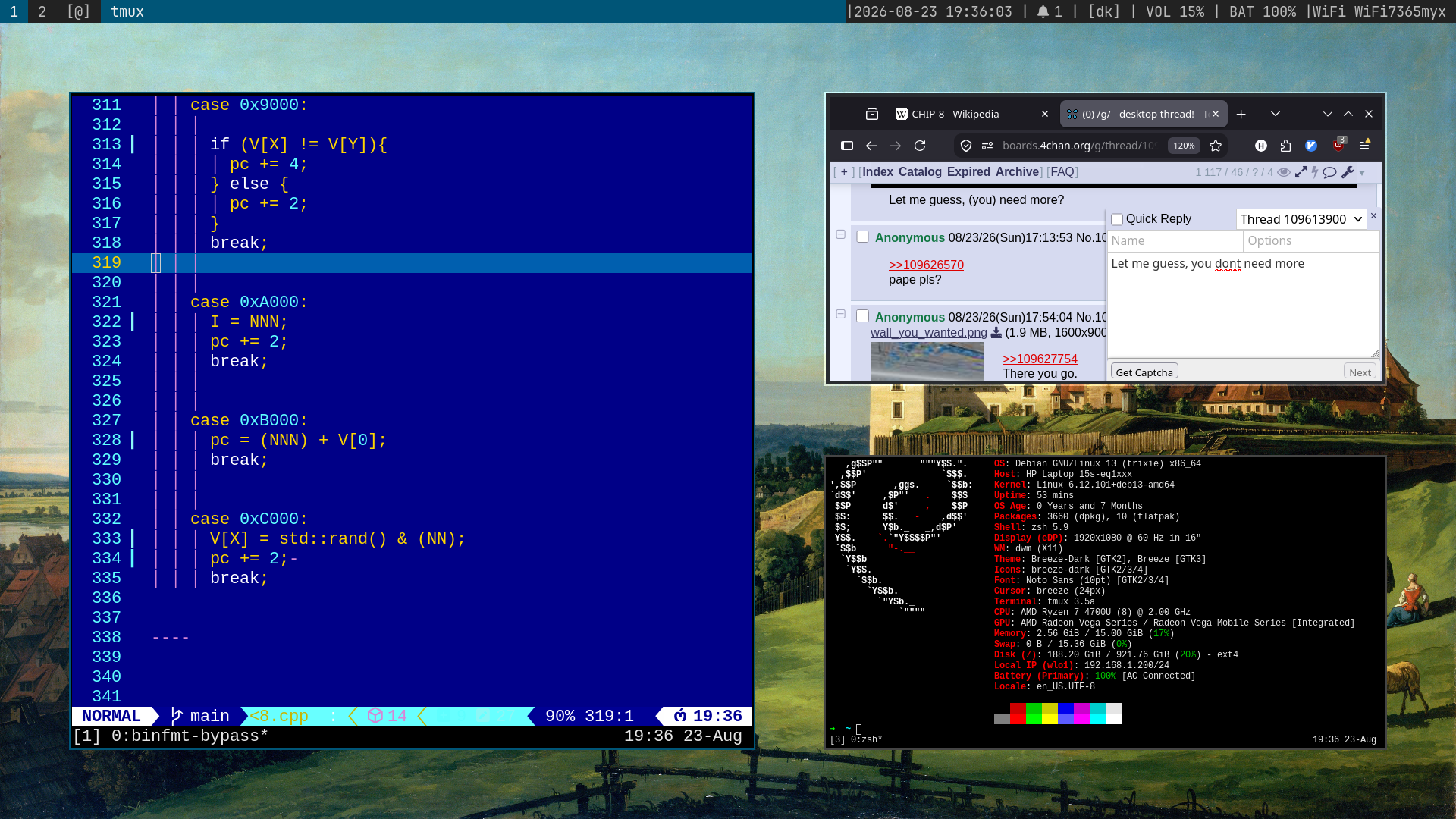1456x819 pixels.
Task: Hide the 17:54:04 post with minus button
Action: tap(841, 314)
